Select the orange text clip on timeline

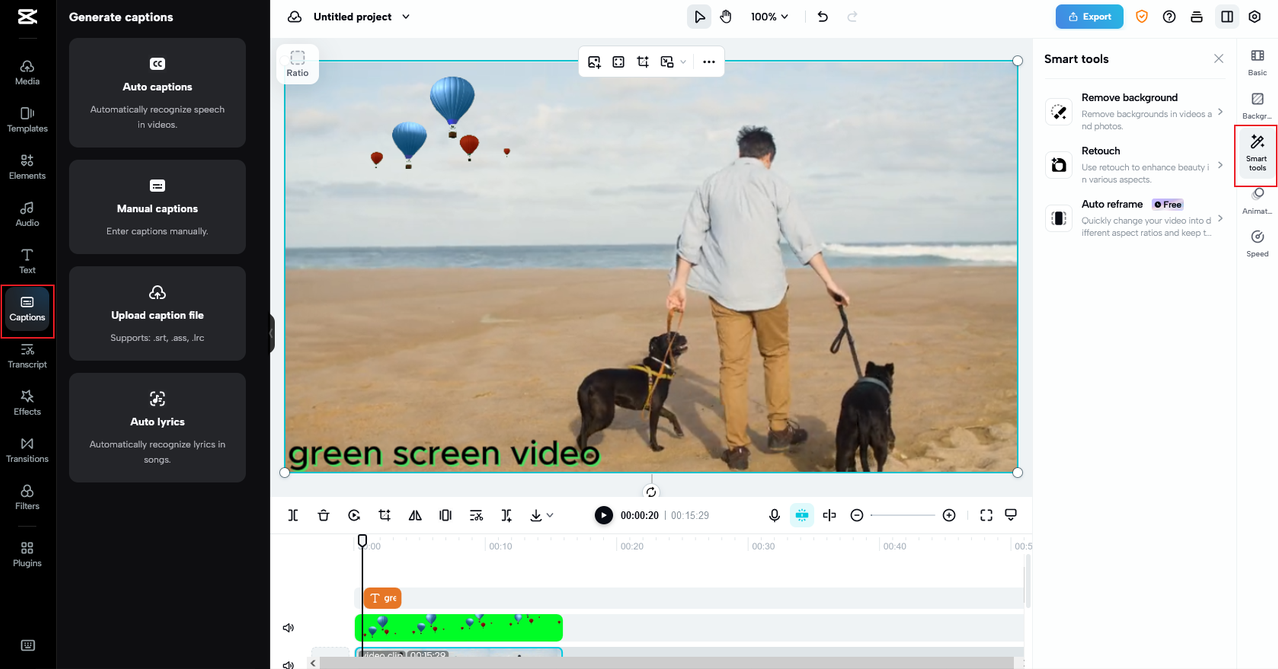click(x=382, y=598)
